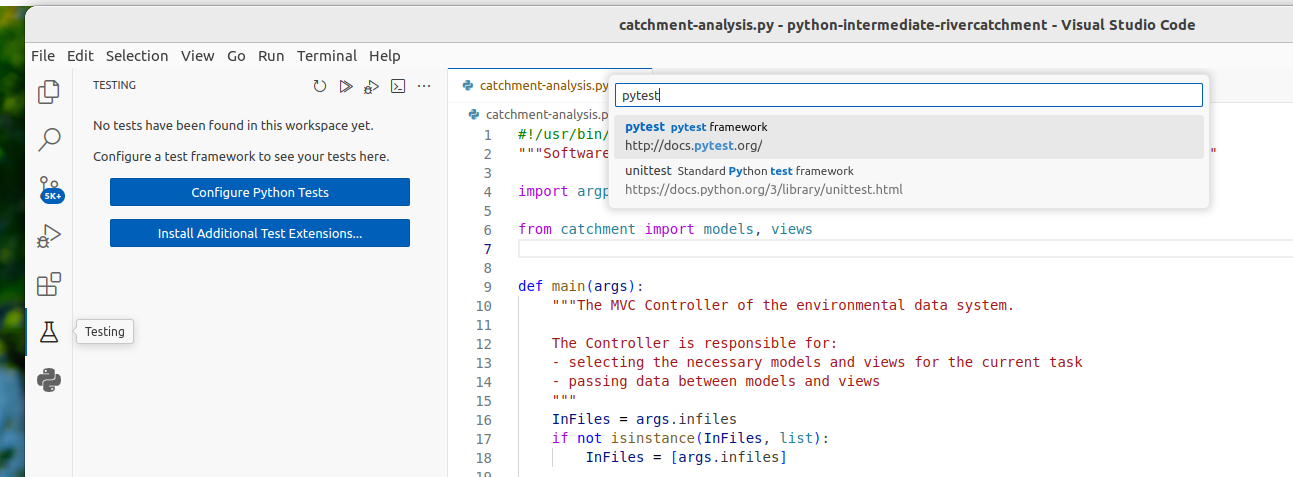1293x477 pixels.
Task: Click Show Test Output terminal icon
Action: (398, 86)
